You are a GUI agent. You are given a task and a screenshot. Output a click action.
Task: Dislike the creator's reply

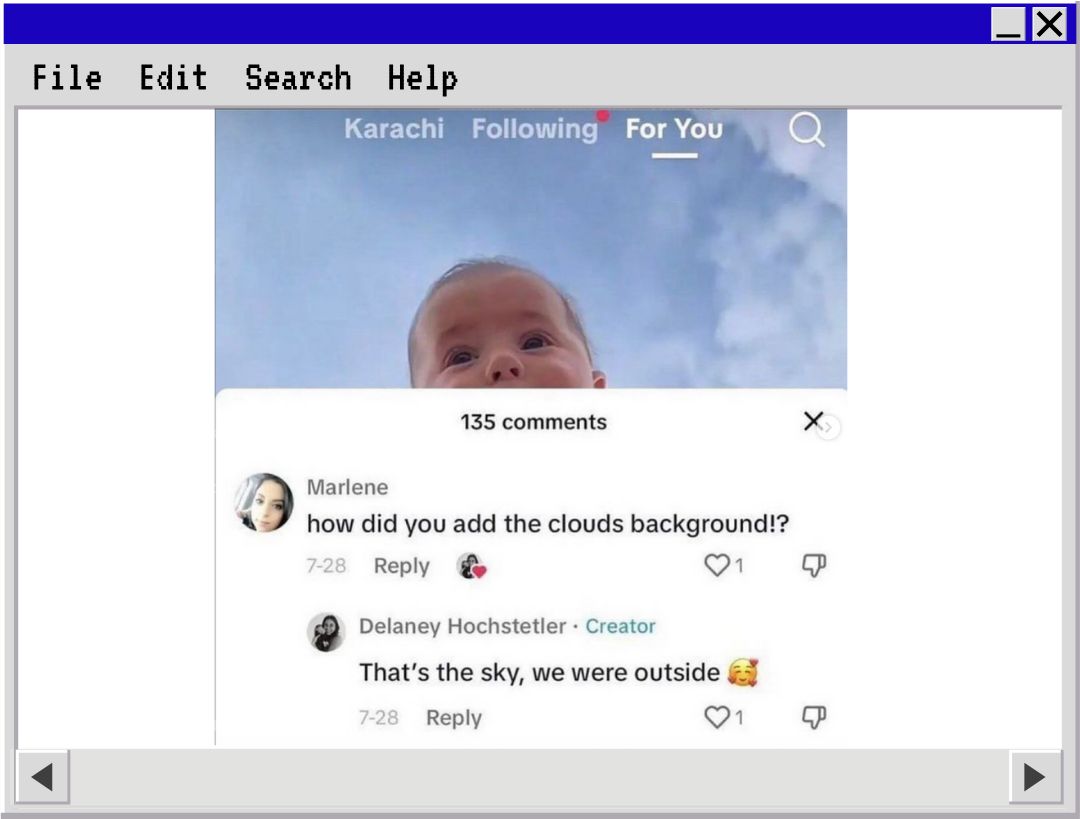pos(813,717)
